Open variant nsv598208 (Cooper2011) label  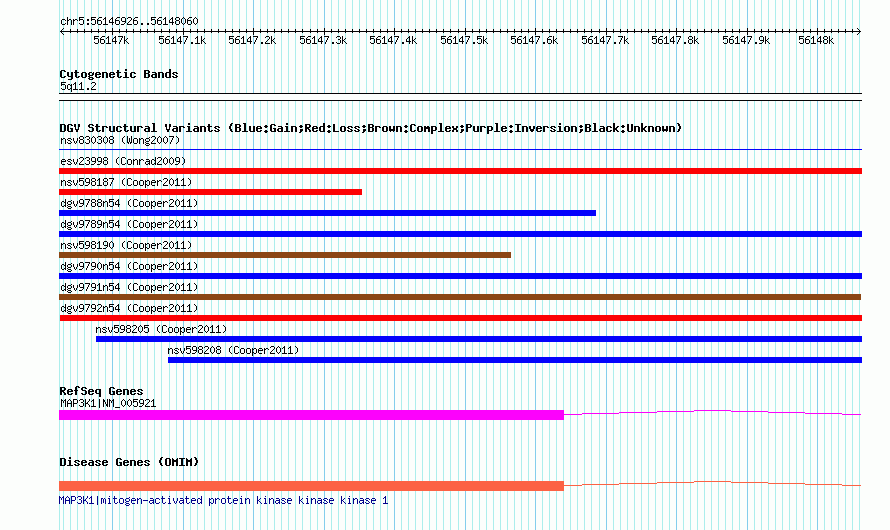coord(233,350)
